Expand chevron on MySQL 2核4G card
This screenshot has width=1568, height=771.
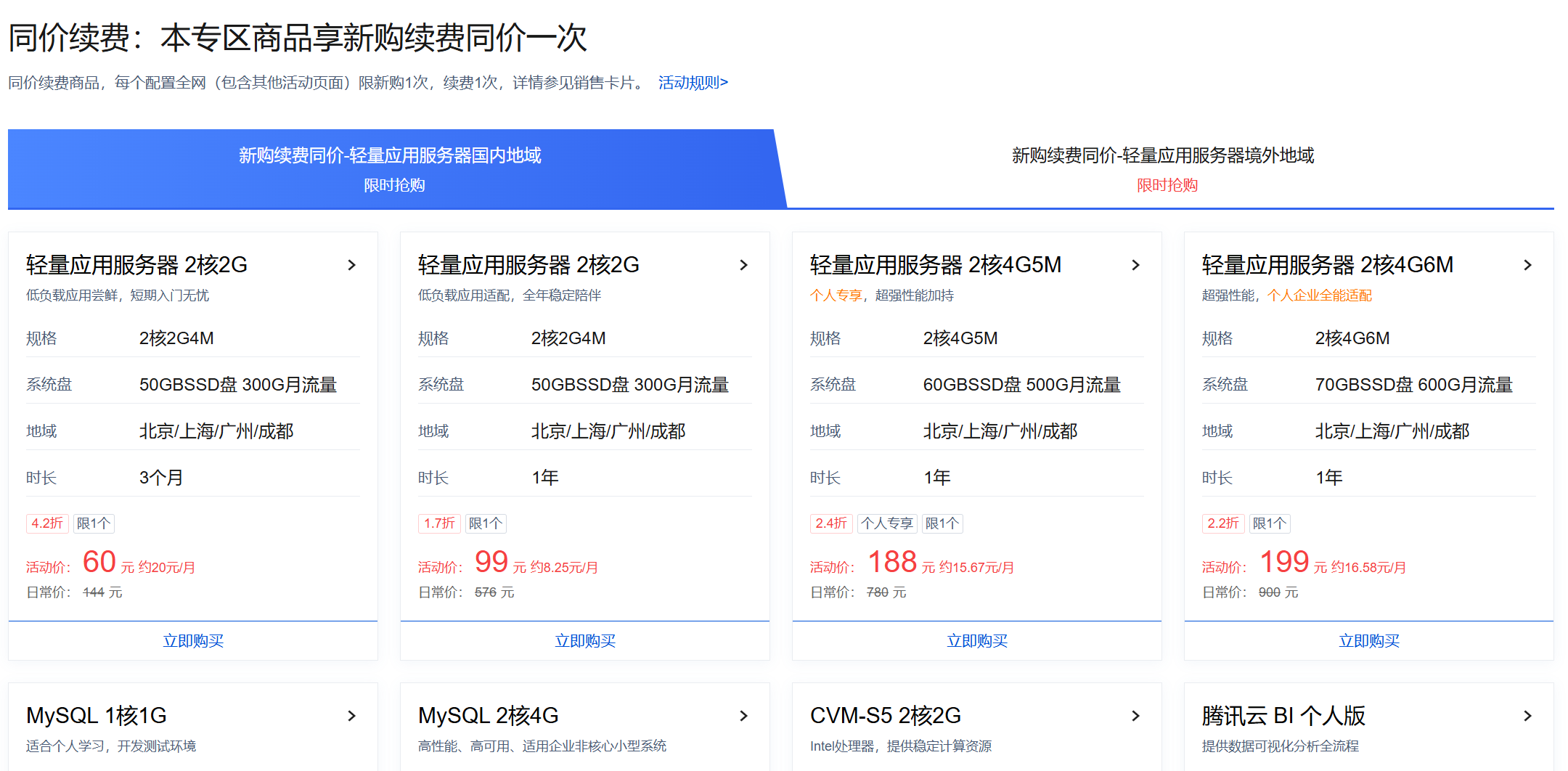coord(744,716)
